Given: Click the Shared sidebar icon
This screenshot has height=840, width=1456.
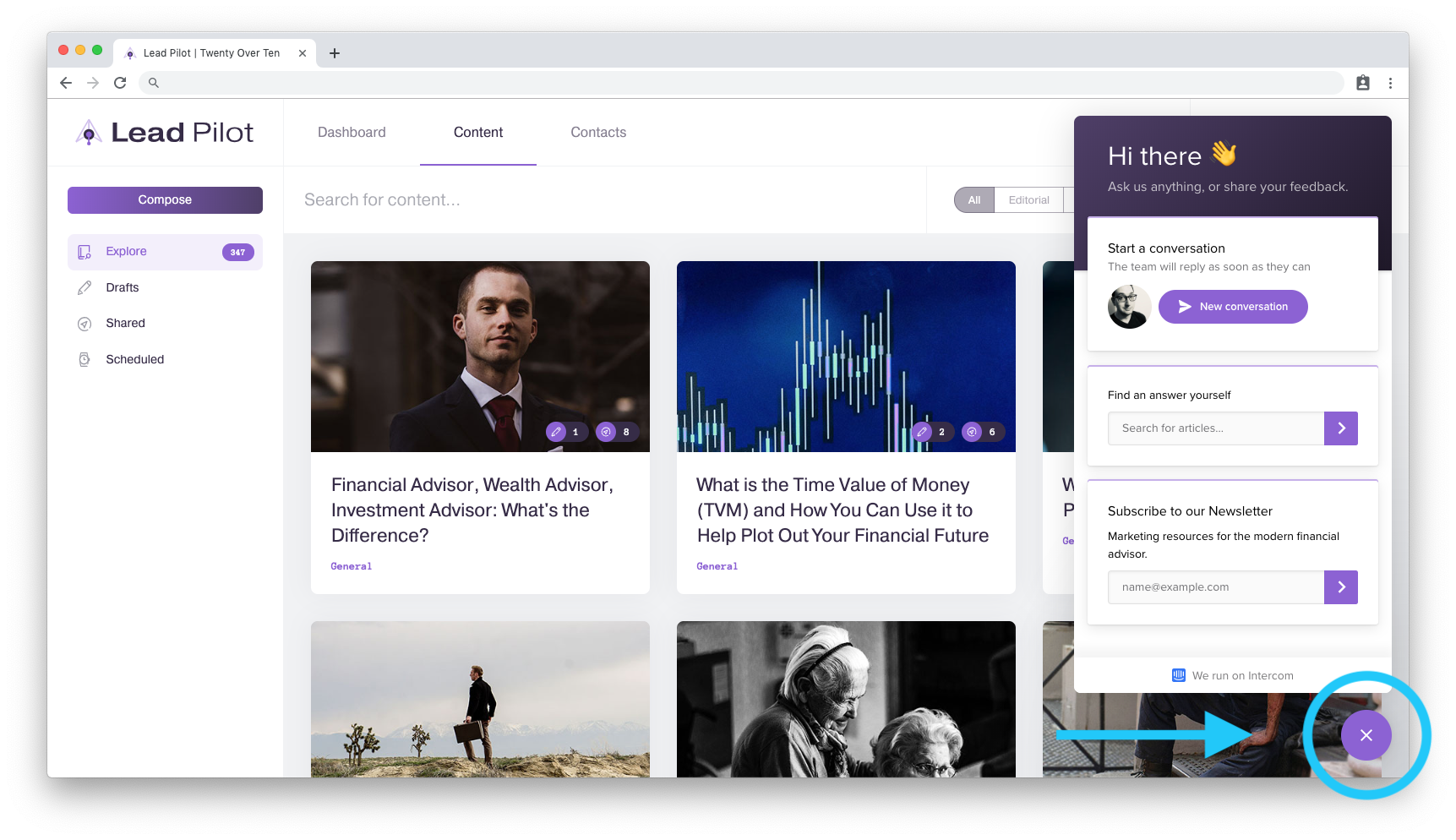Looking at the screenshot, I should point(85,324).
